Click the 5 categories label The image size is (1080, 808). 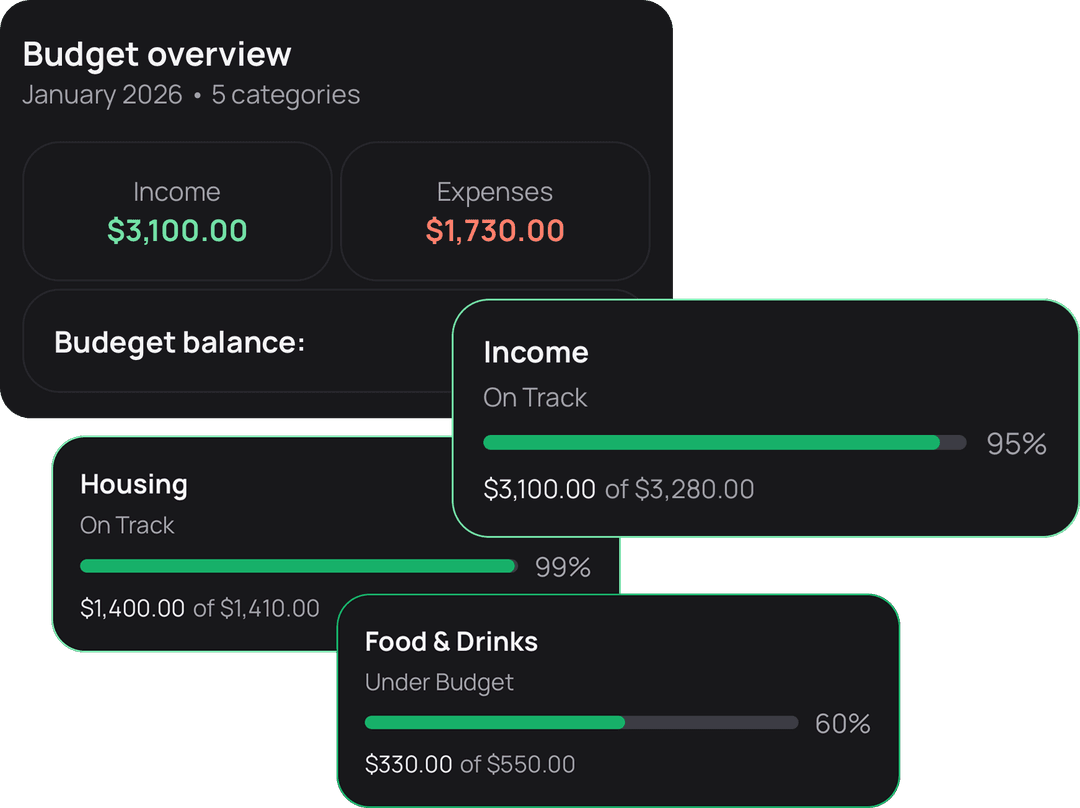pyautogui.click(x=285, y=95)
